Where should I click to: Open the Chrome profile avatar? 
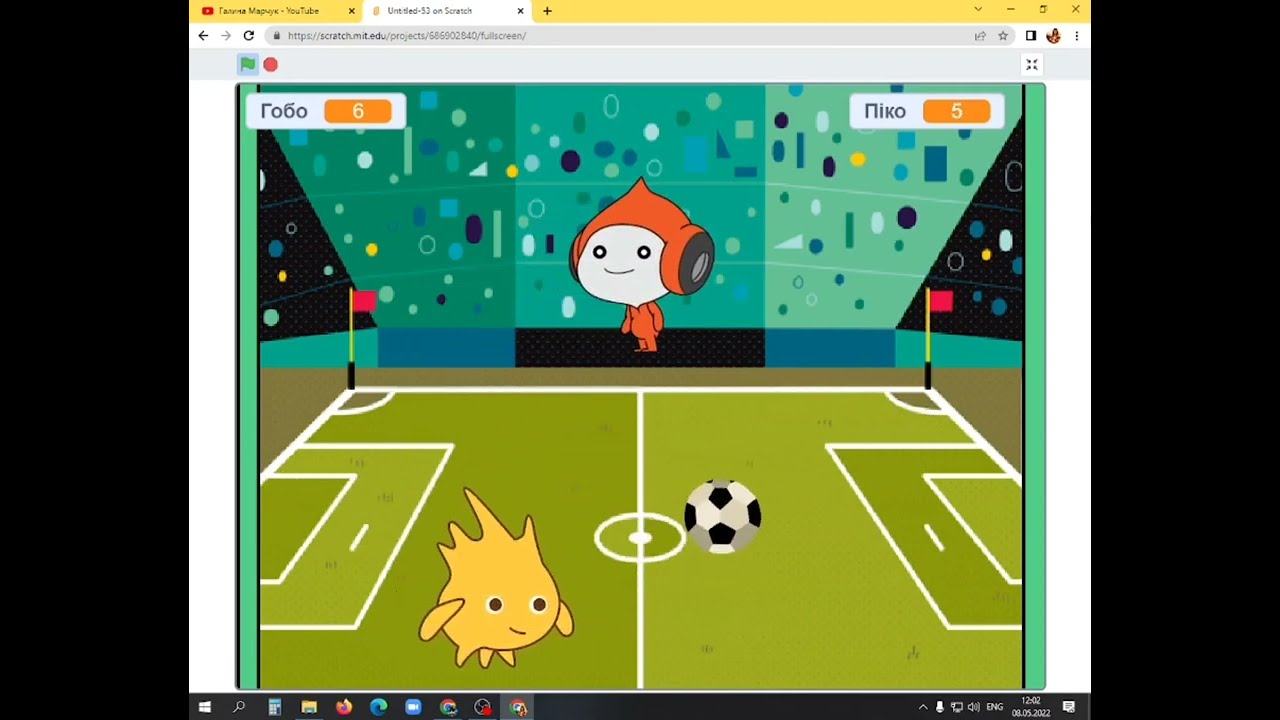click(1053, 35)
